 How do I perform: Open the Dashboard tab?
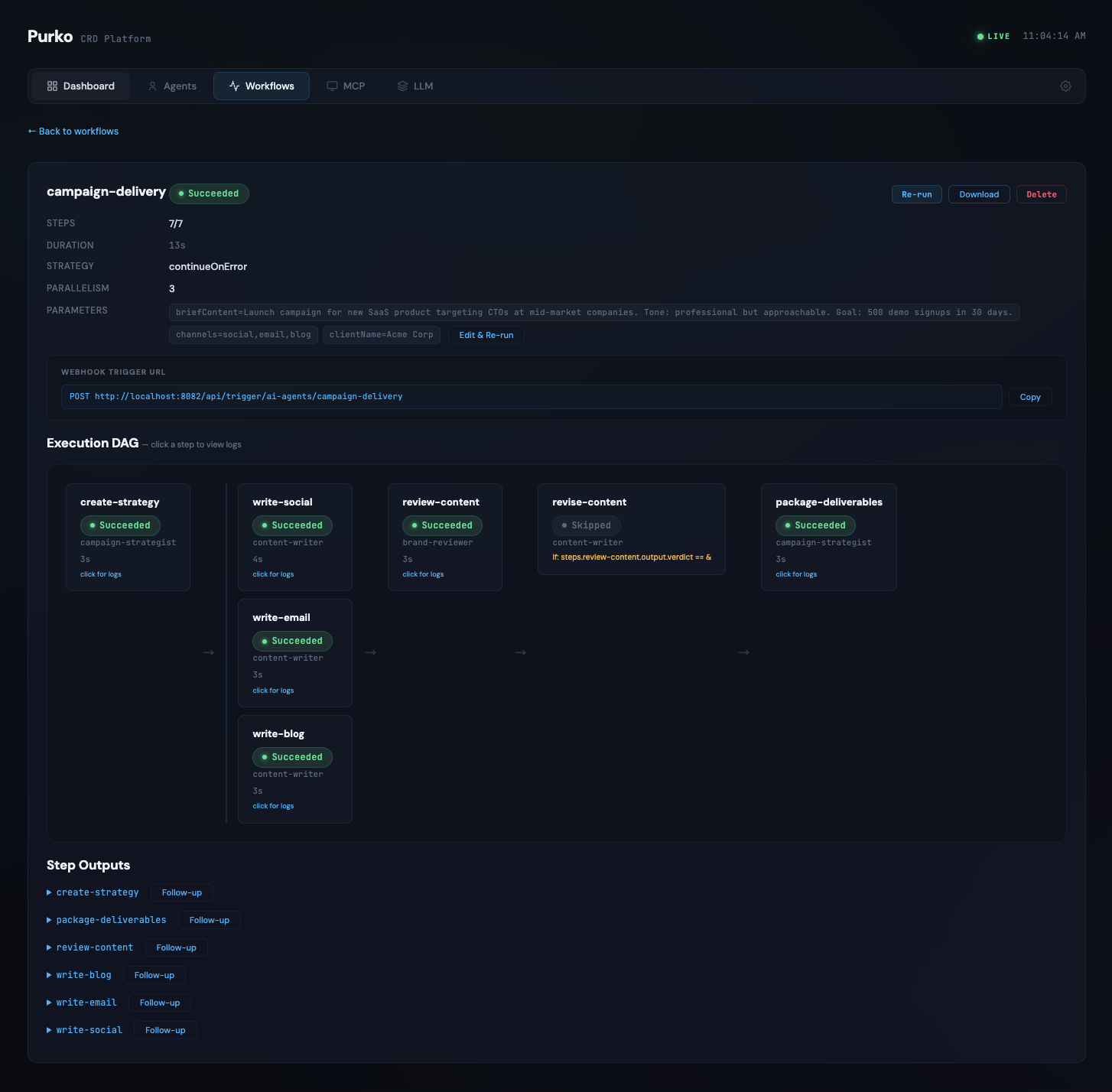click(x=81, y=86)
